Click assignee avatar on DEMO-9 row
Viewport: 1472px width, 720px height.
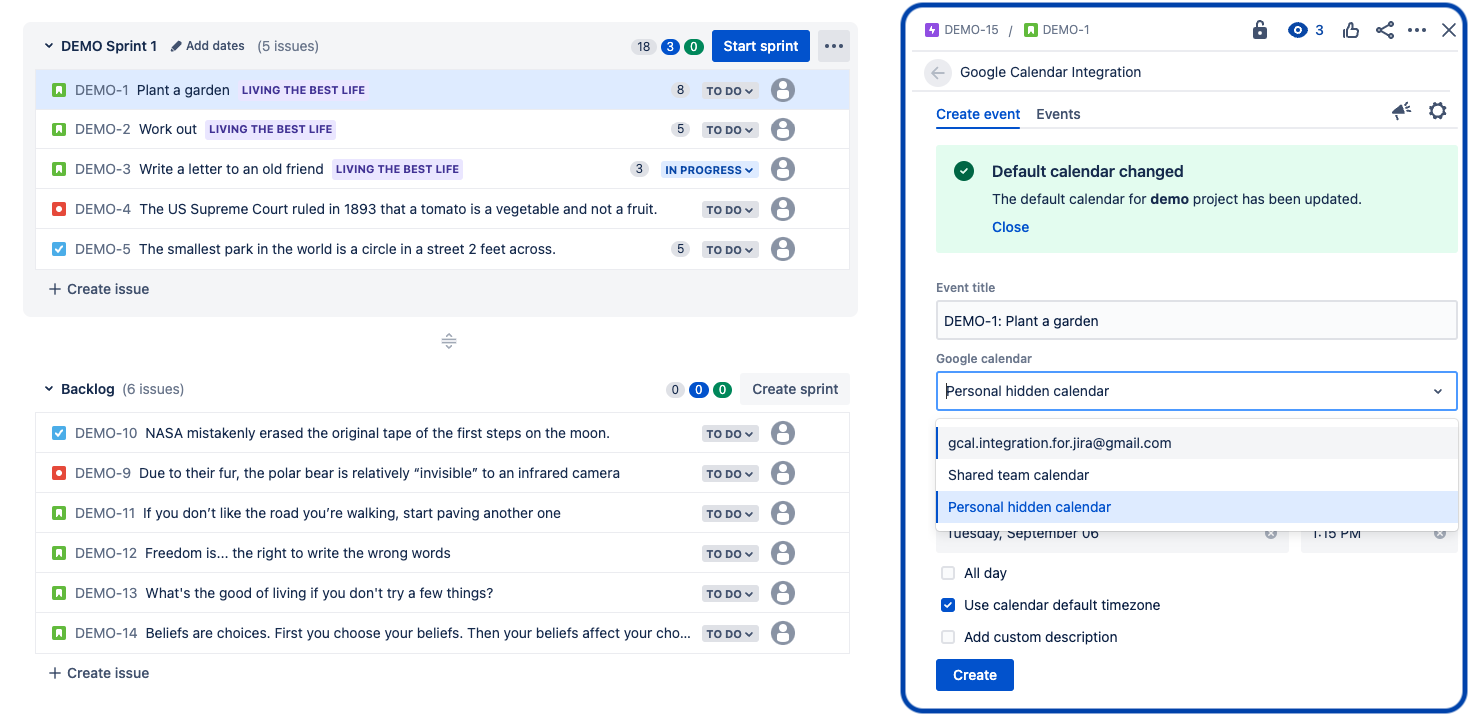(x=783, y=474)
